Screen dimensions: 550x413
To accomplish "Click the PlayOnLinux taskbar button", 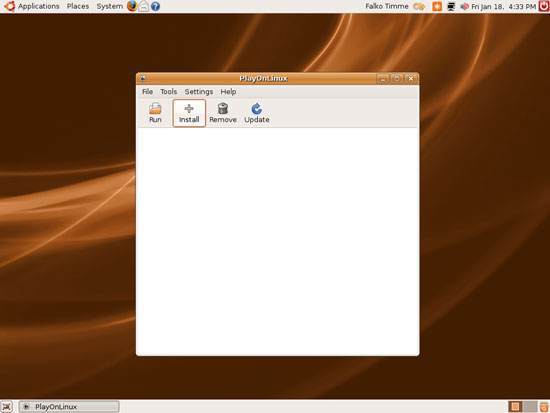I will pyautogui.click(x=69, y=407).
